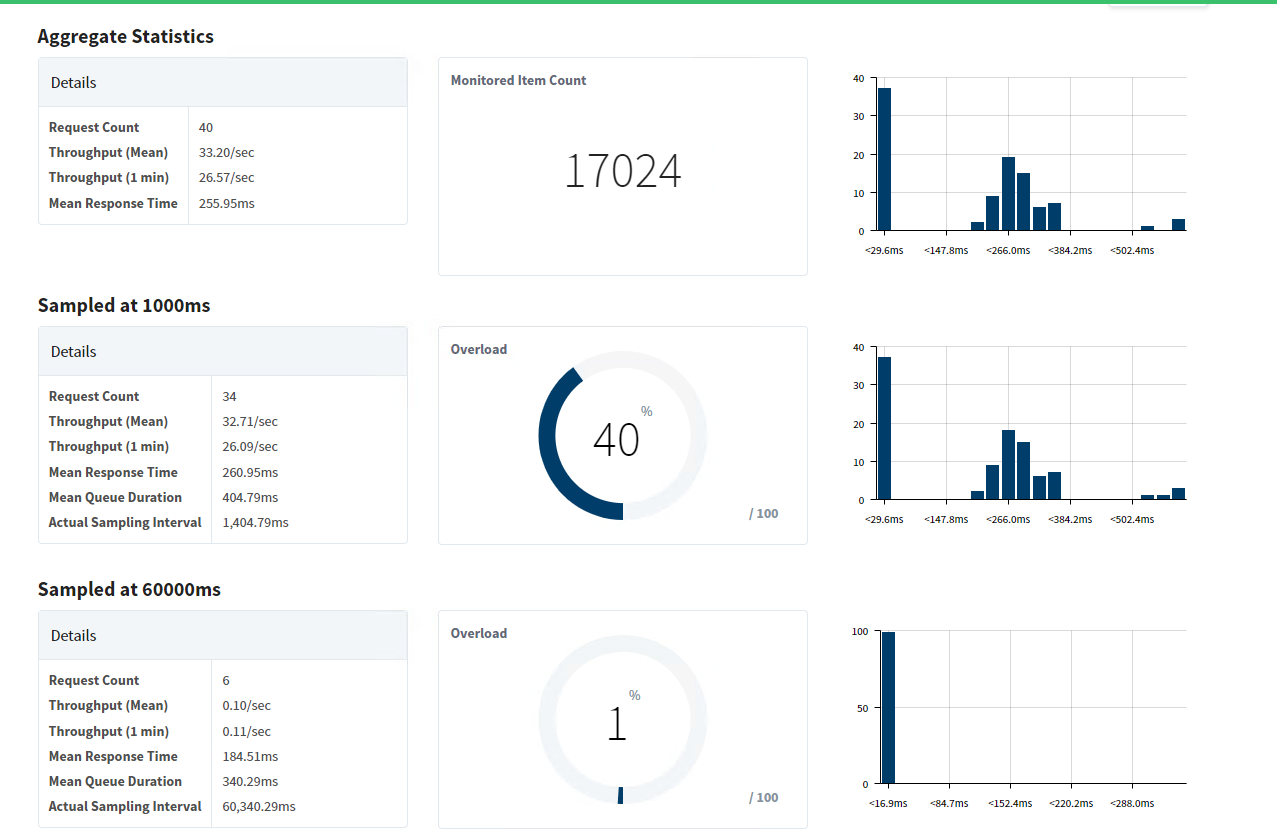Click the Aggregate Statistics heading
Screen dimensions: 1277x837
tap(125, 36)
